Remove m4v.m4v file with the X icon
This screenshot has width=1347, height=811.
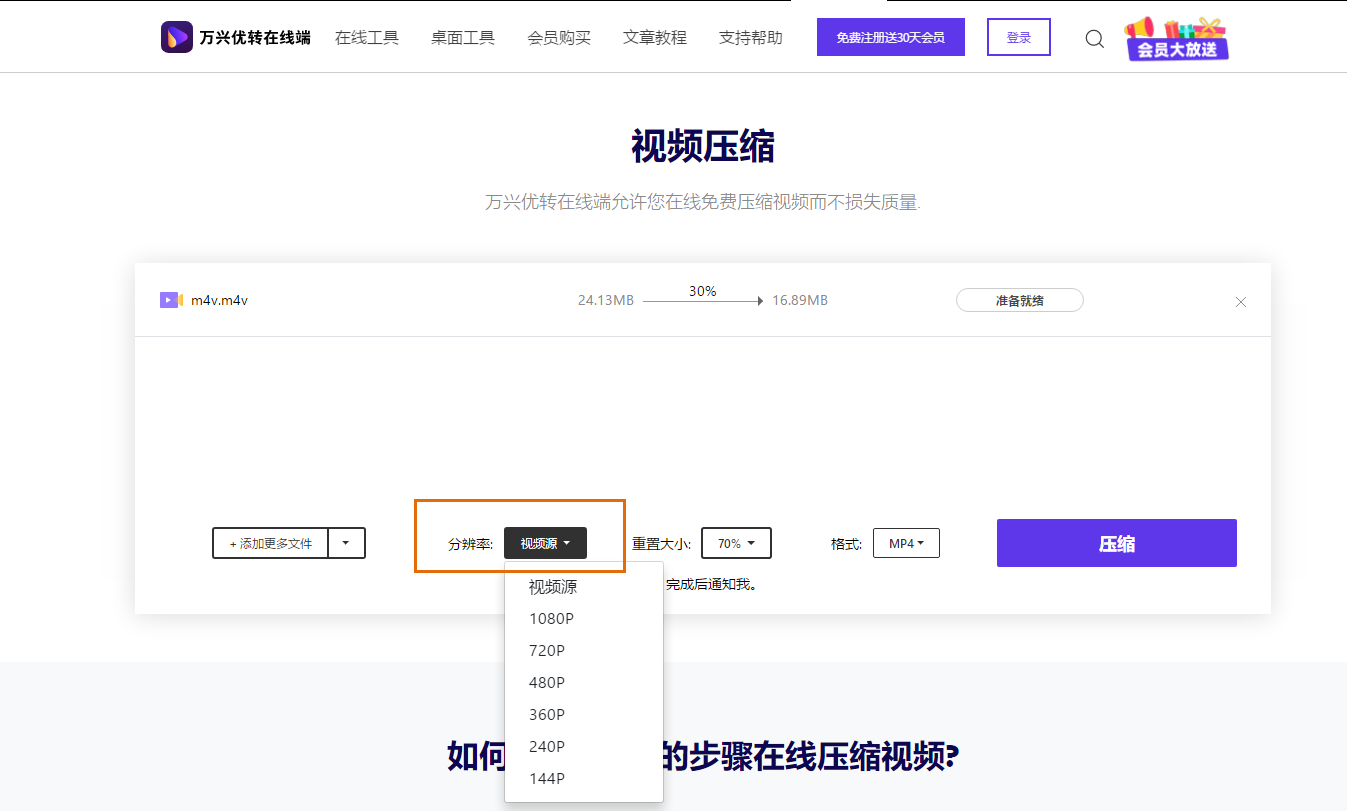click(x=1241, y=302)
